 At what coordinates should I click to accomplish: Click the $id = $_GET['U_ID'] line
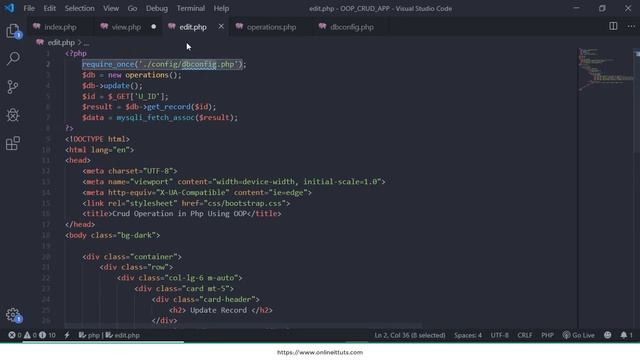pyautogui.click(x=125, y=96)
